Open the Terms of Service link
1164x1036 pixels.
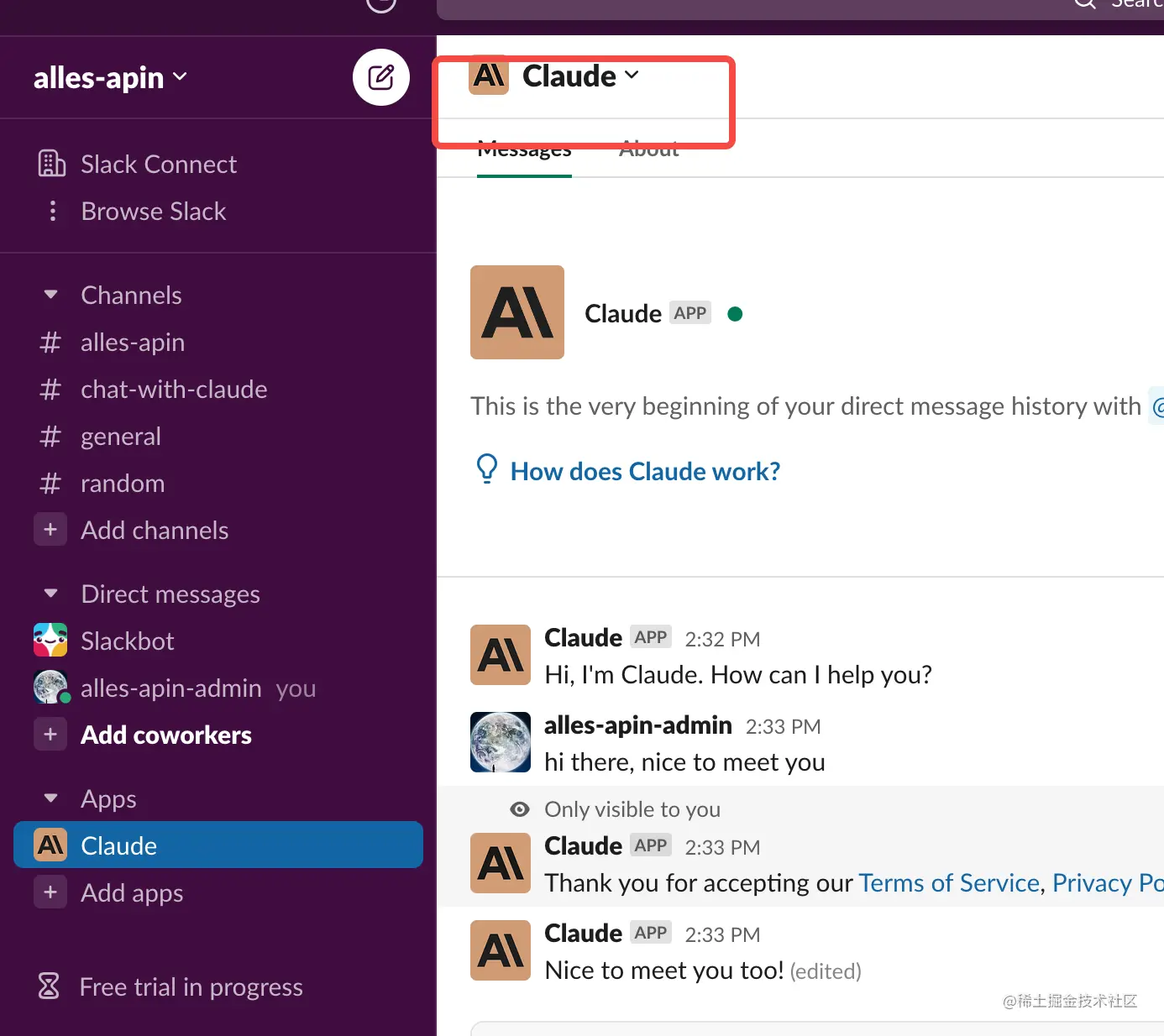[949, 882]
